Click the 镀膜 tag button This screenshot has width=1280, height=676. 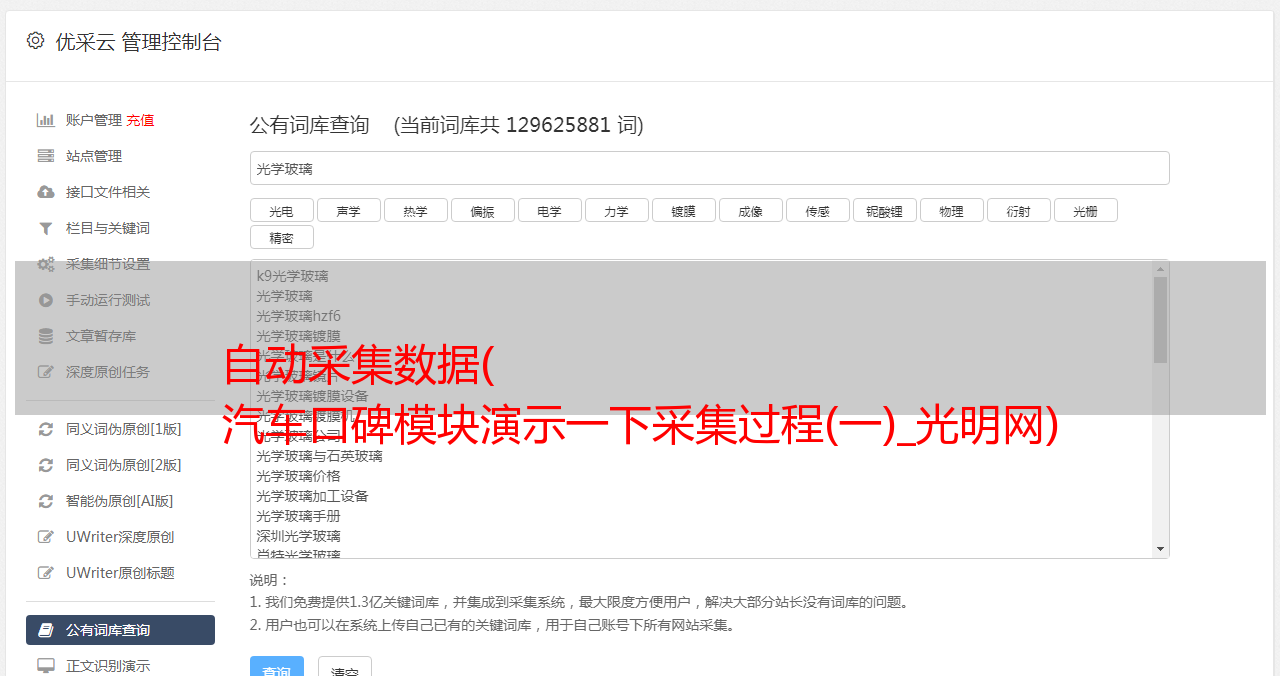click(684, 210)
